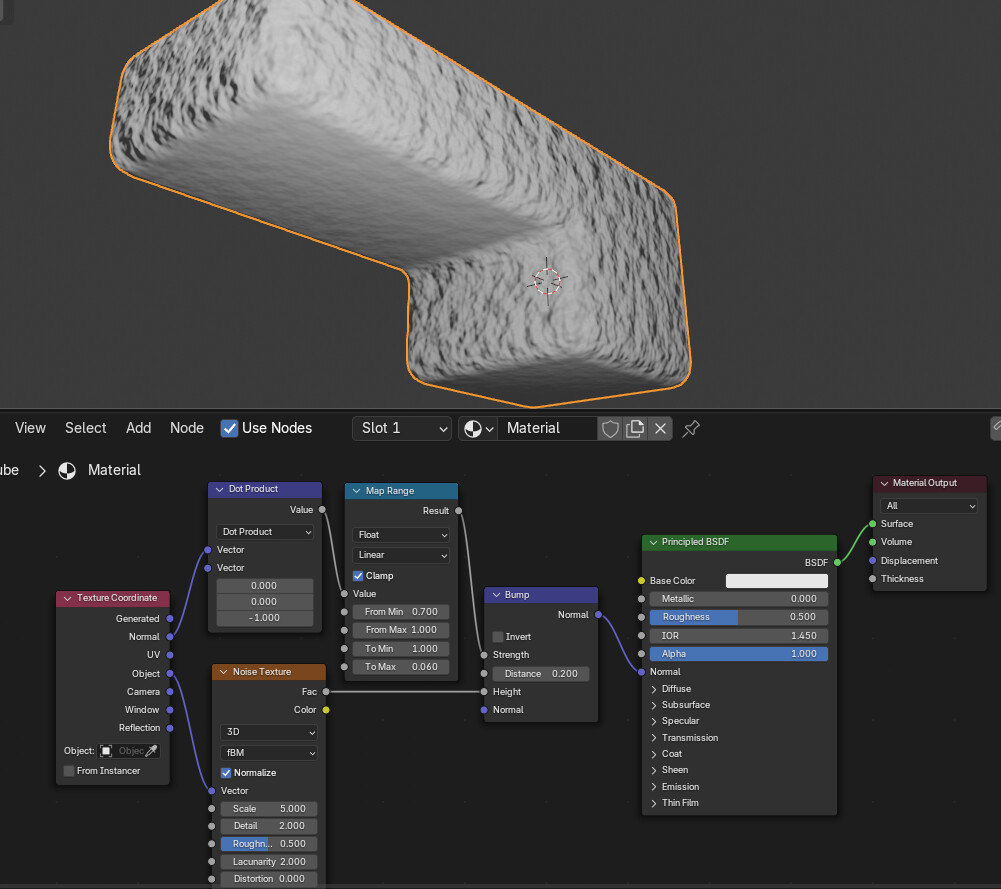Viewport: 1001px width, 889px height.
Task: Click the To Max 0.060 field
Action: [x=401, y=667]
